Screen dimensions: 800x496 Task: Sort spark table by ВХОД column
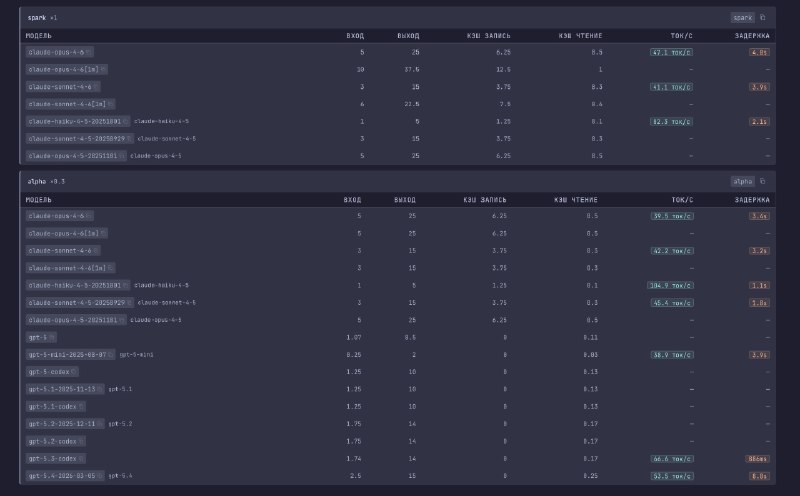[x=354, y=35]
